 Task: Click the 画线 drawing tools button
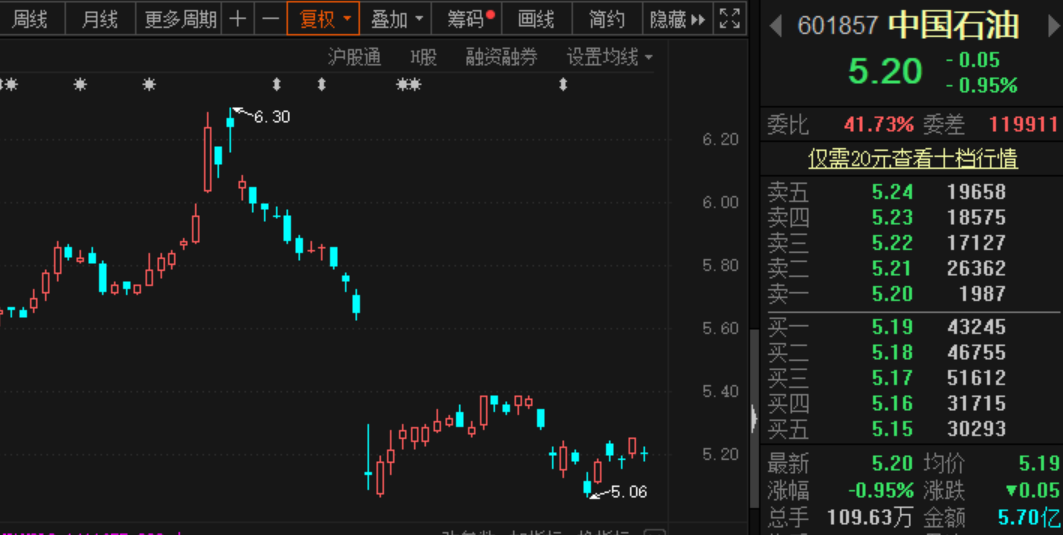point(537,19)
